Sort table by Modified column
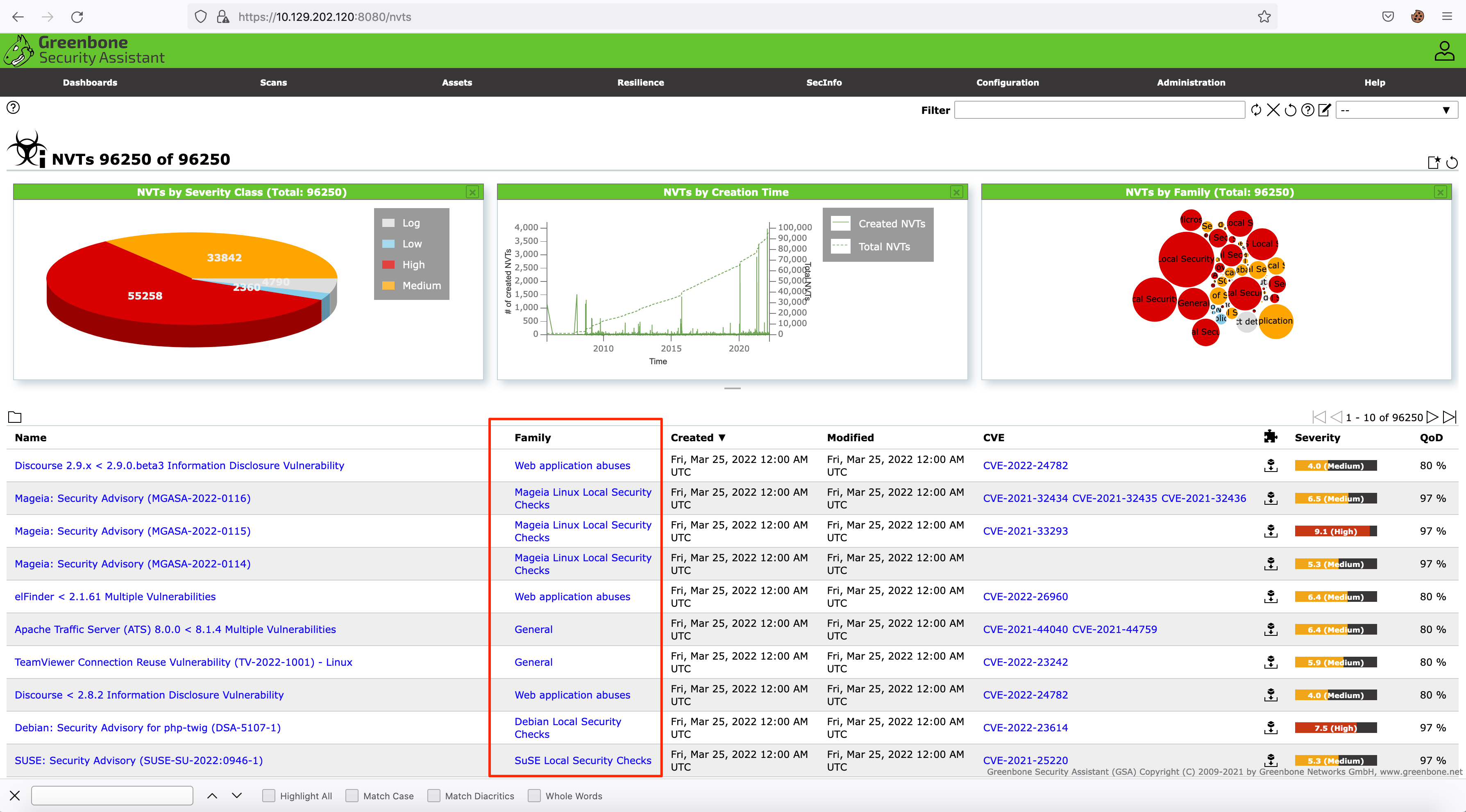1466x812 pixels. pos(850,437)
